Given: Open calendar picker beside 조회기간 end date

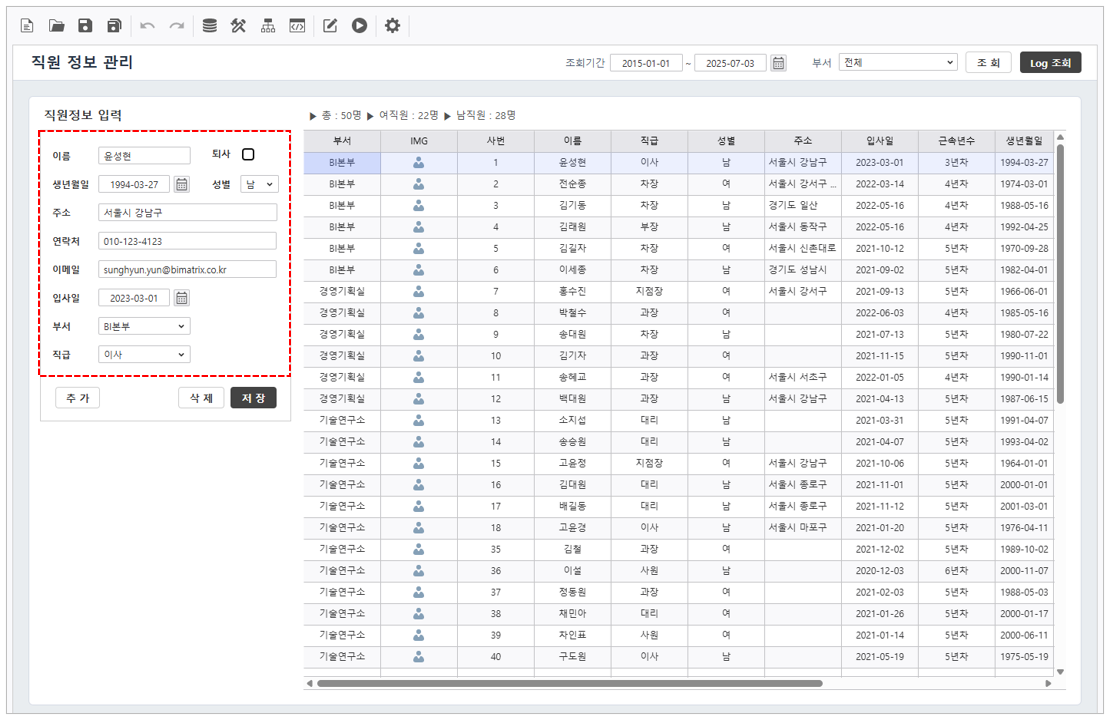Looking at the screenshot, I should click(778, 63).
